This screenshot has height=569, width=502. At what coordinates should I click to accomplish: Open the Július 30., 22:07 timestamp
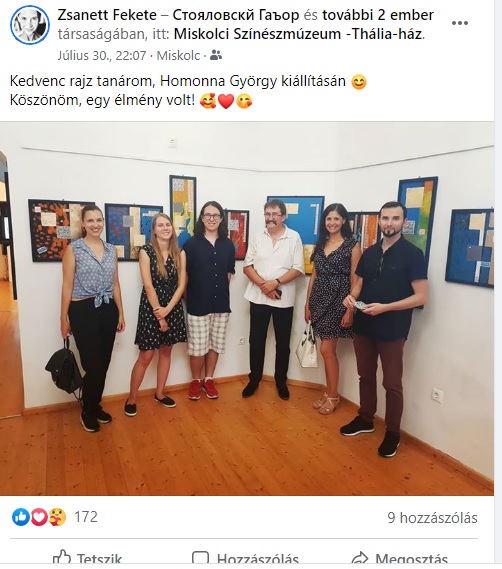(102, 56)
